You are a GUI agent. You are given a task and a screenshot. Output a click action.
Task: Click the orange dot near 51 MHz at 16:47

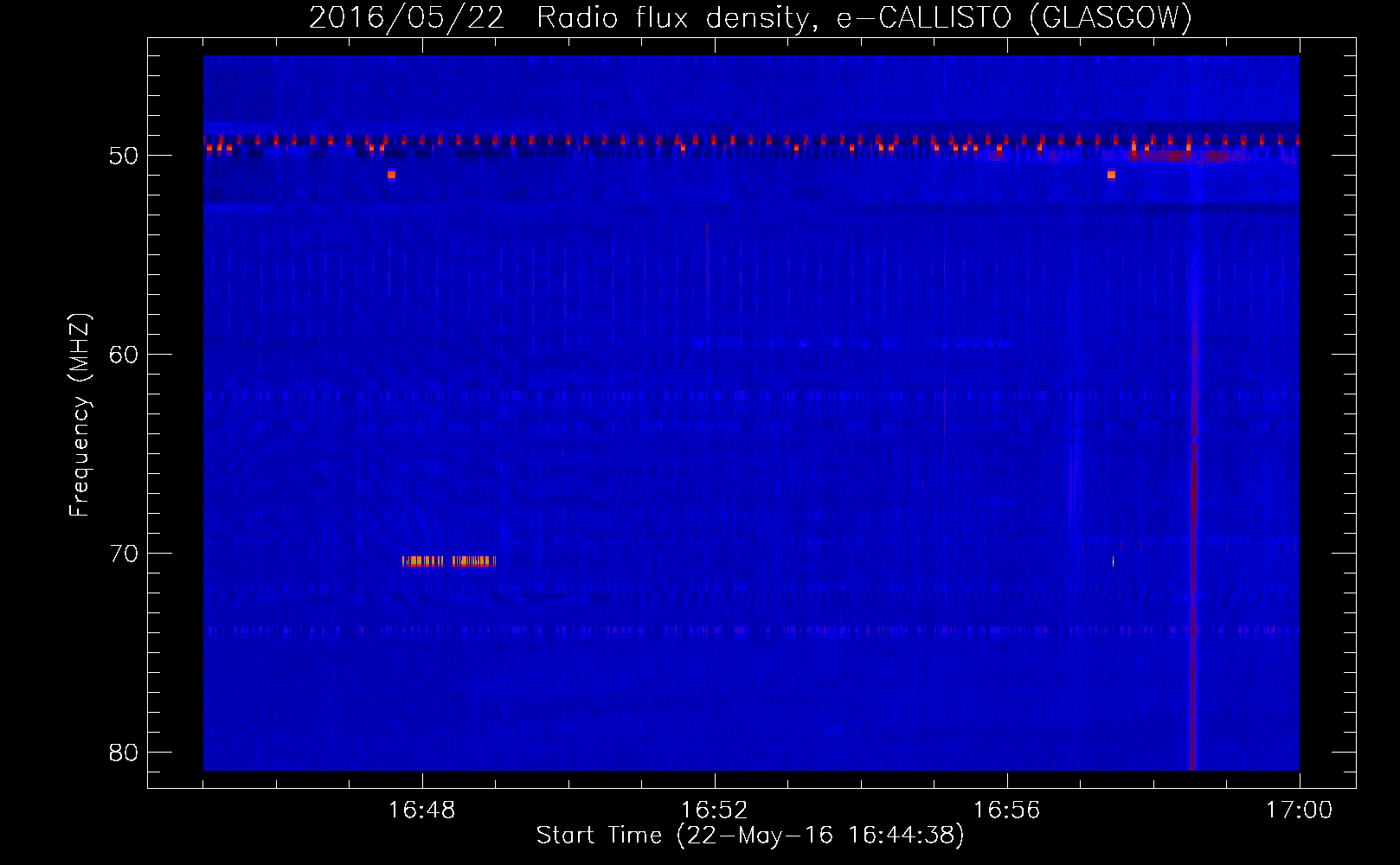pyautogui.click(x=391, y=175)
